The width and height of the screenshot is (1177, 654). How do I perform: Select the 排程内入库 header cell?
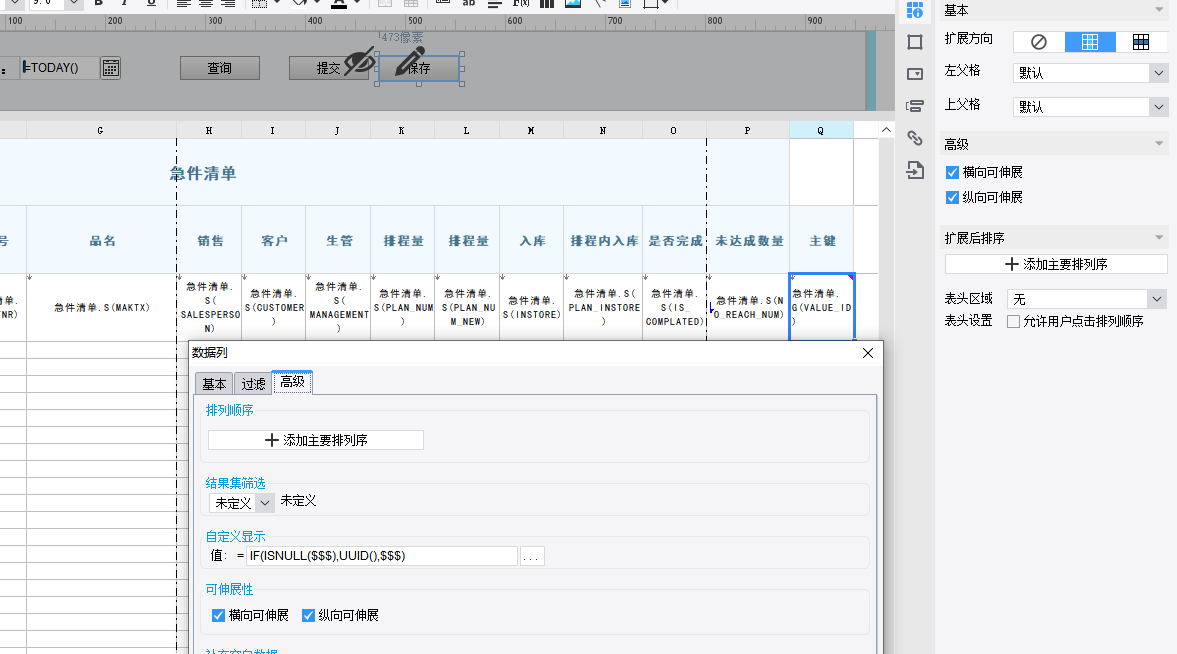pyautogui.click(x=604, y=240)
